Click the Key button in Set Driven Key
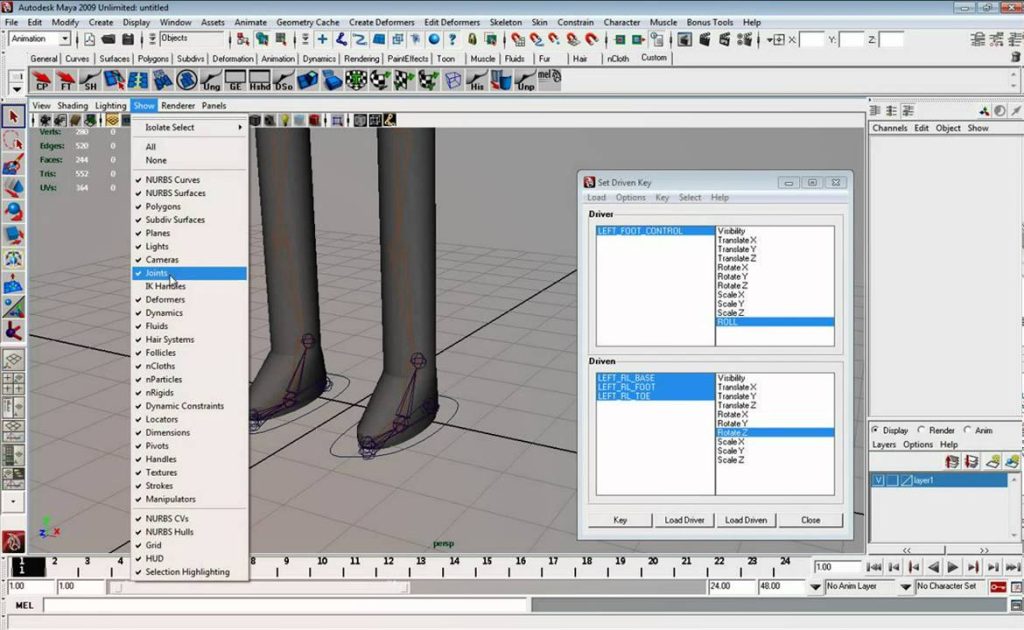Viewport: 1024px width, 630px height. (x=620, y=520)
